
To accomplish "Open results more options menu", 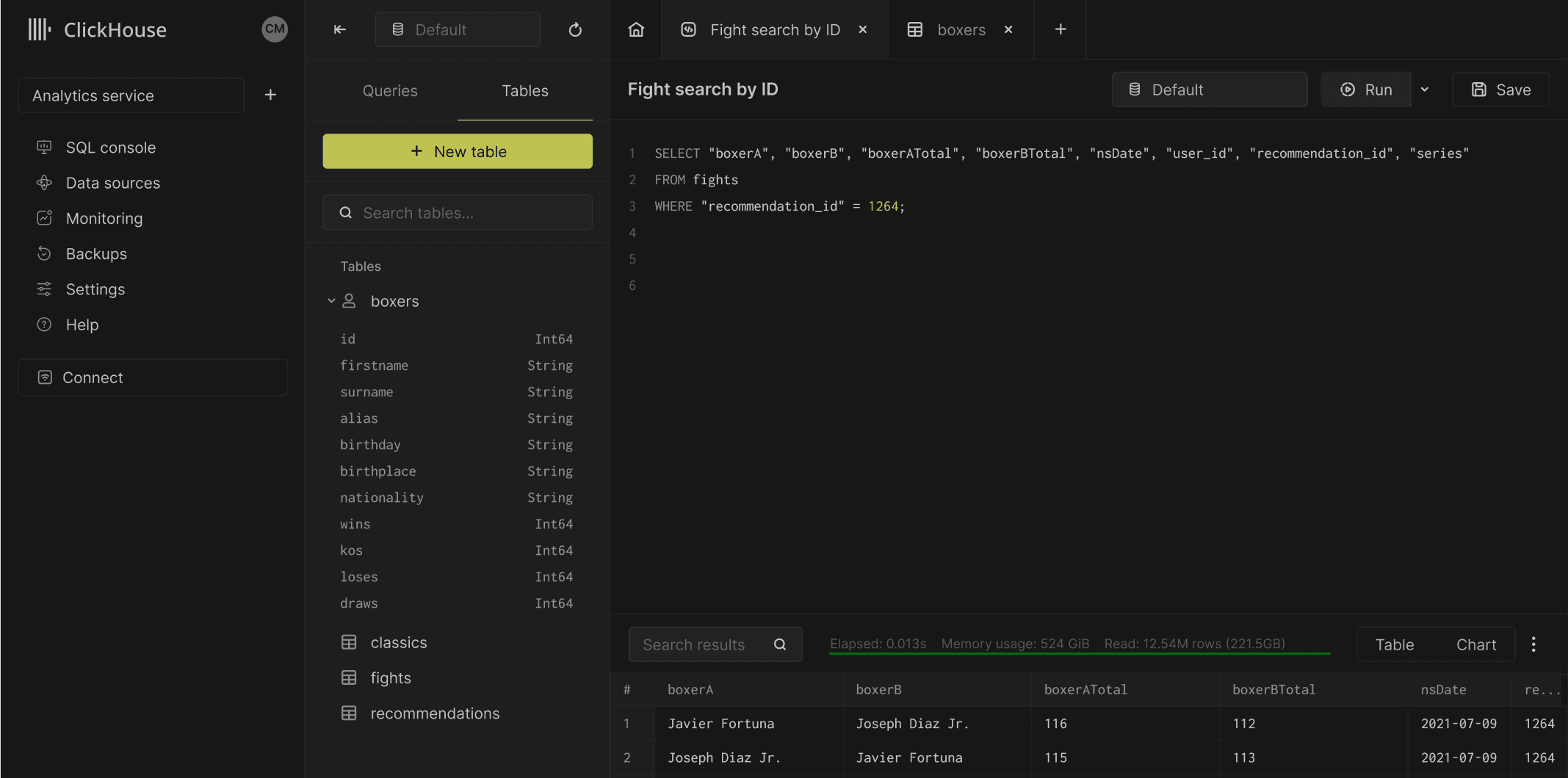I will pos(1533,644).
